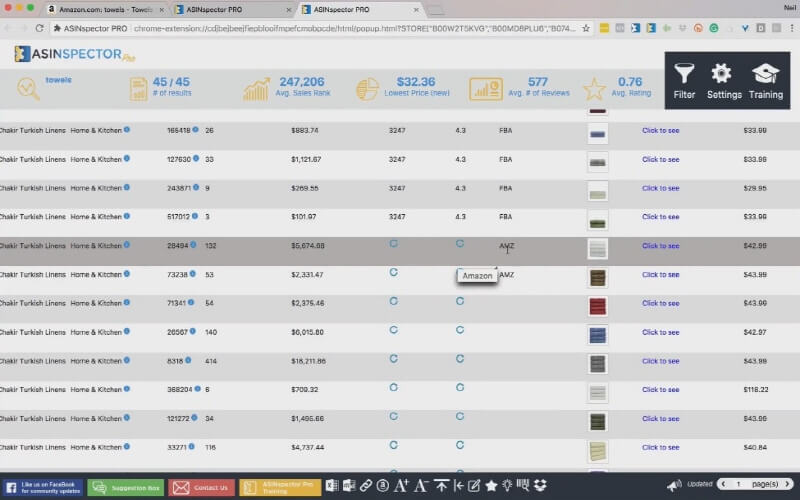Switch to the Amazon.com towels tab

pyautogui.click(x=106, y=9)
